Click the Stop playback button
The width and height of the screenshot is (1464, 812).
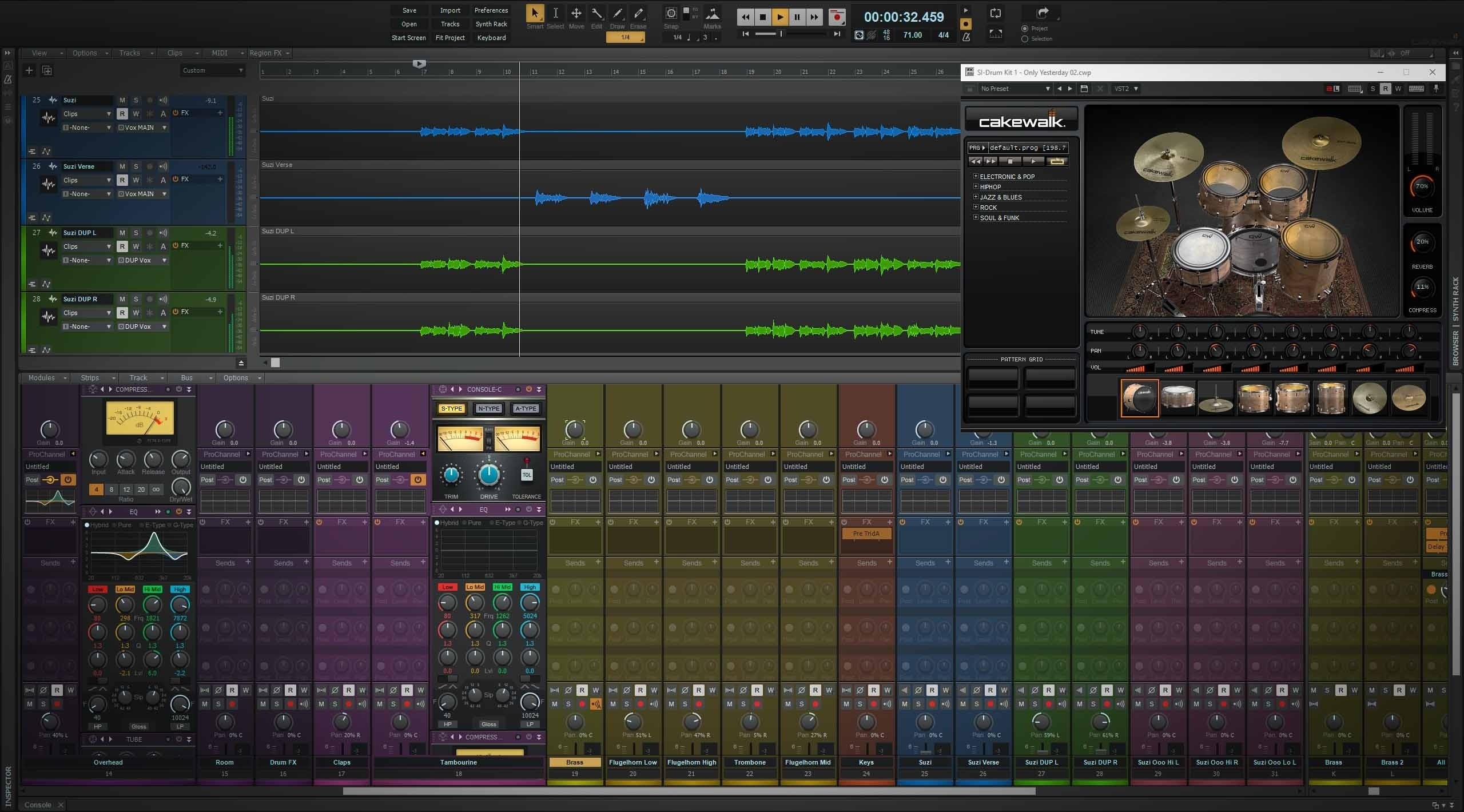(762, 17)
